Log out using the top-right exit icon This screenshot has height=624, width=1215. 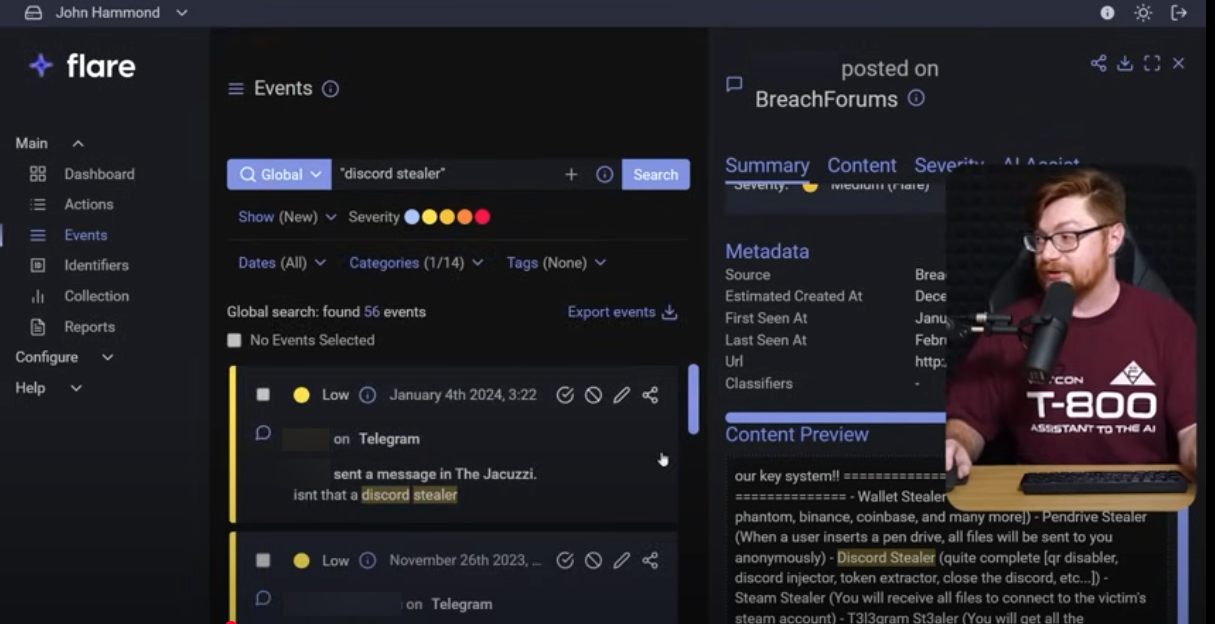coord(1179,13)
